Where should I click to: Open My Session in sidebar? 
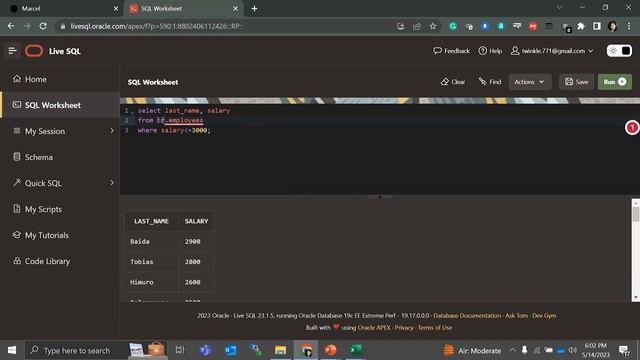45,131
